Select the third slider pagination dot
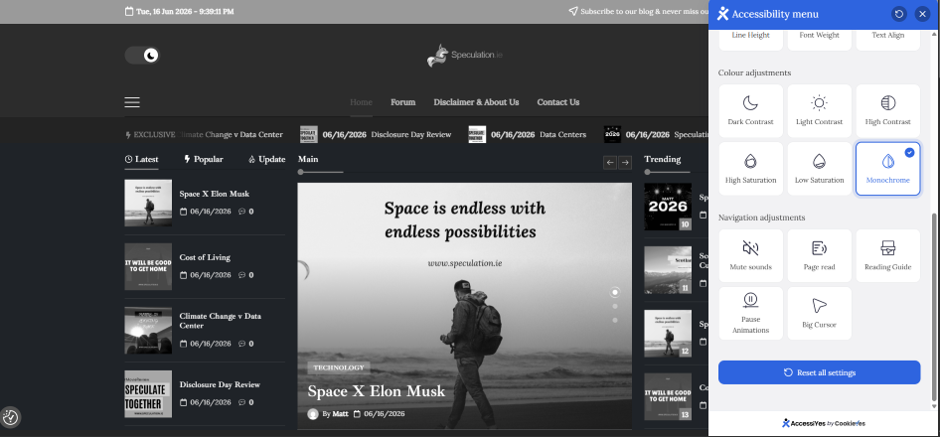The width and height of the screenshot is (940, 437). [614, 320]
